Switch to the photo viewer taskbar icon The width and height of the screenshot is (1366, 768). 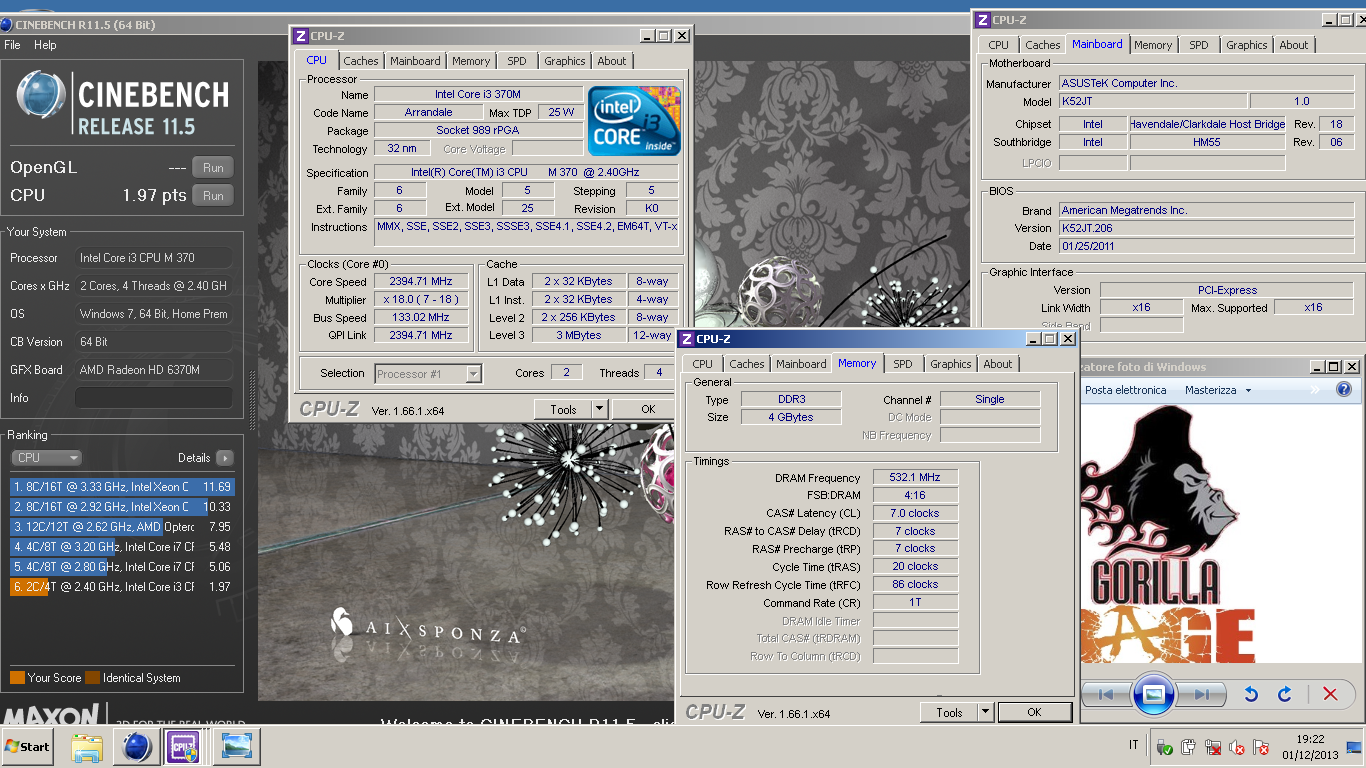[x=236, y=747]
